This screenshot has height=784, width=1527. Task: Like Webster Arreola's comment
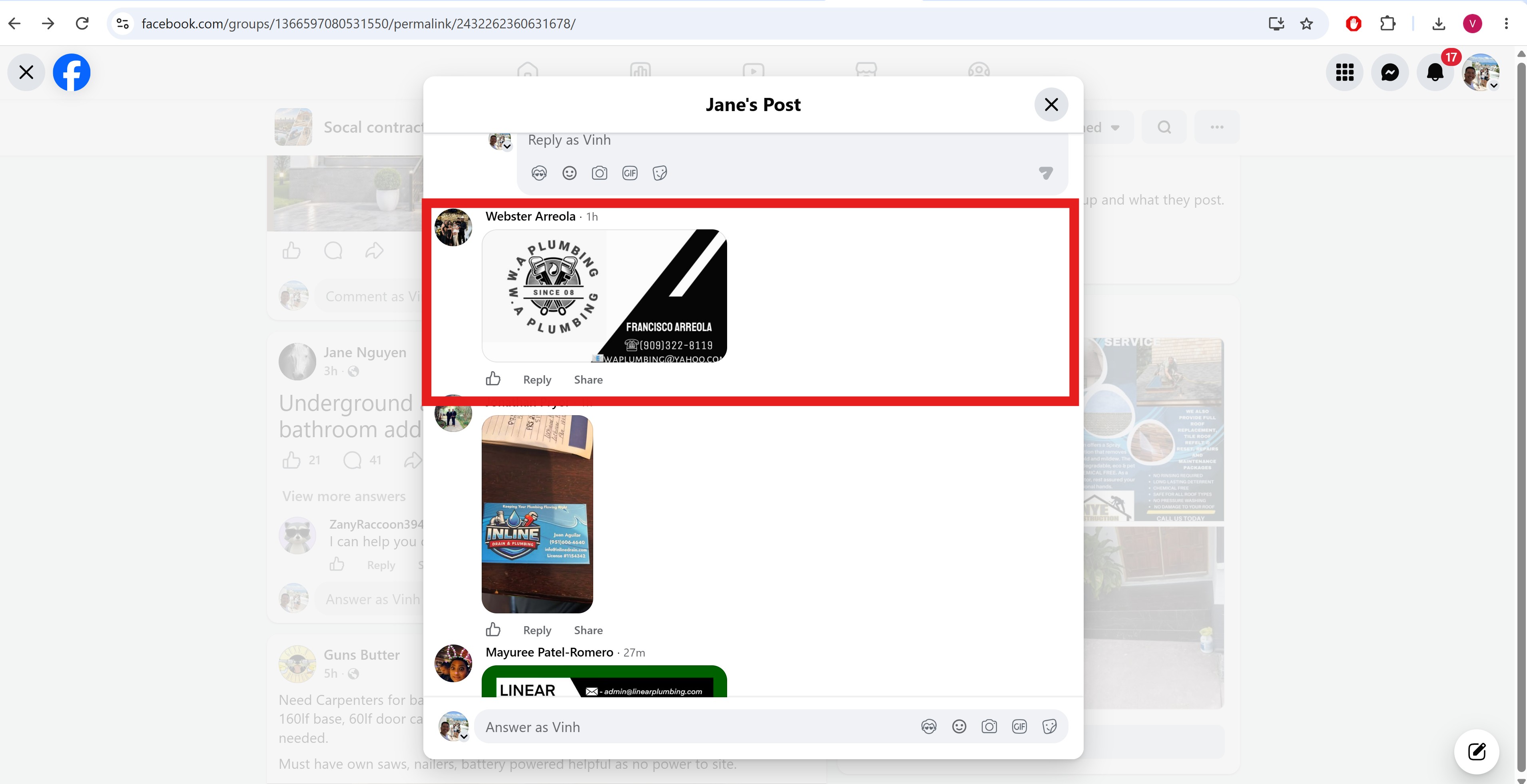click(x=493, y=379)
